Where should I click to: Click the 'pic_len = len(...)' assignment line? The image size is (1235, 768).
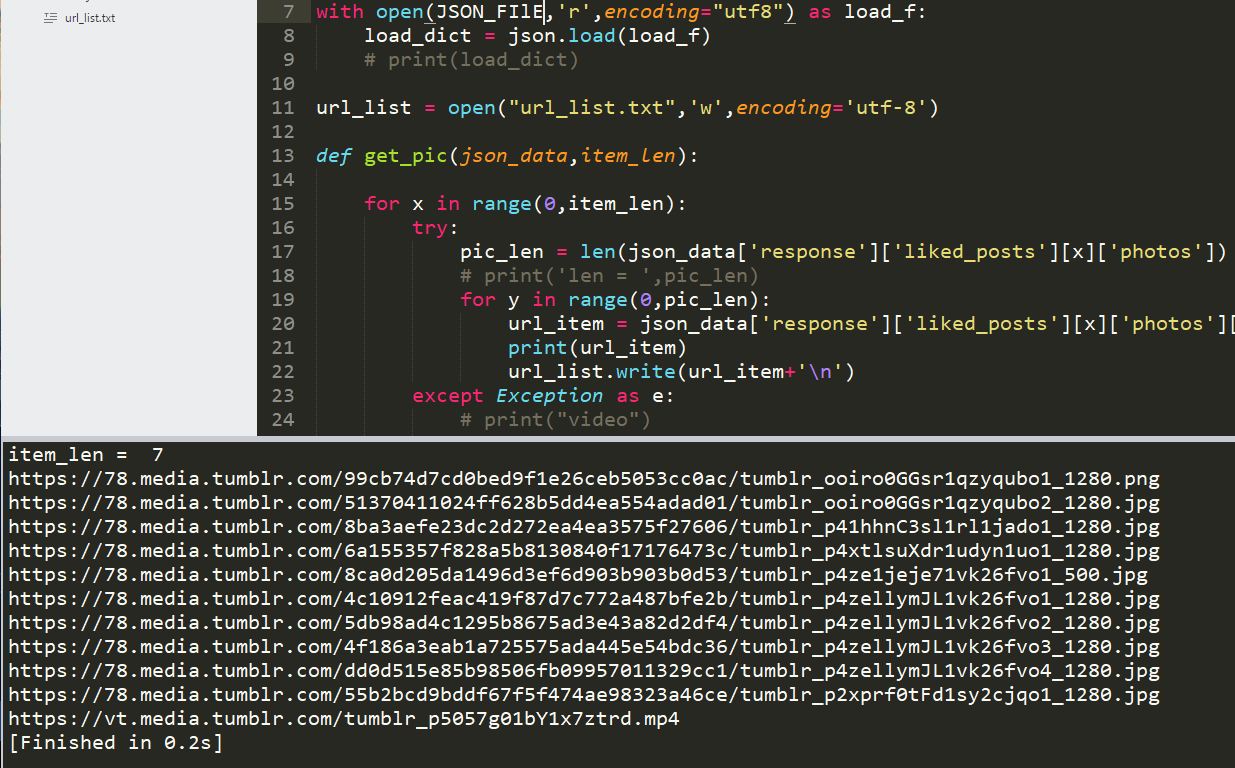843,252
